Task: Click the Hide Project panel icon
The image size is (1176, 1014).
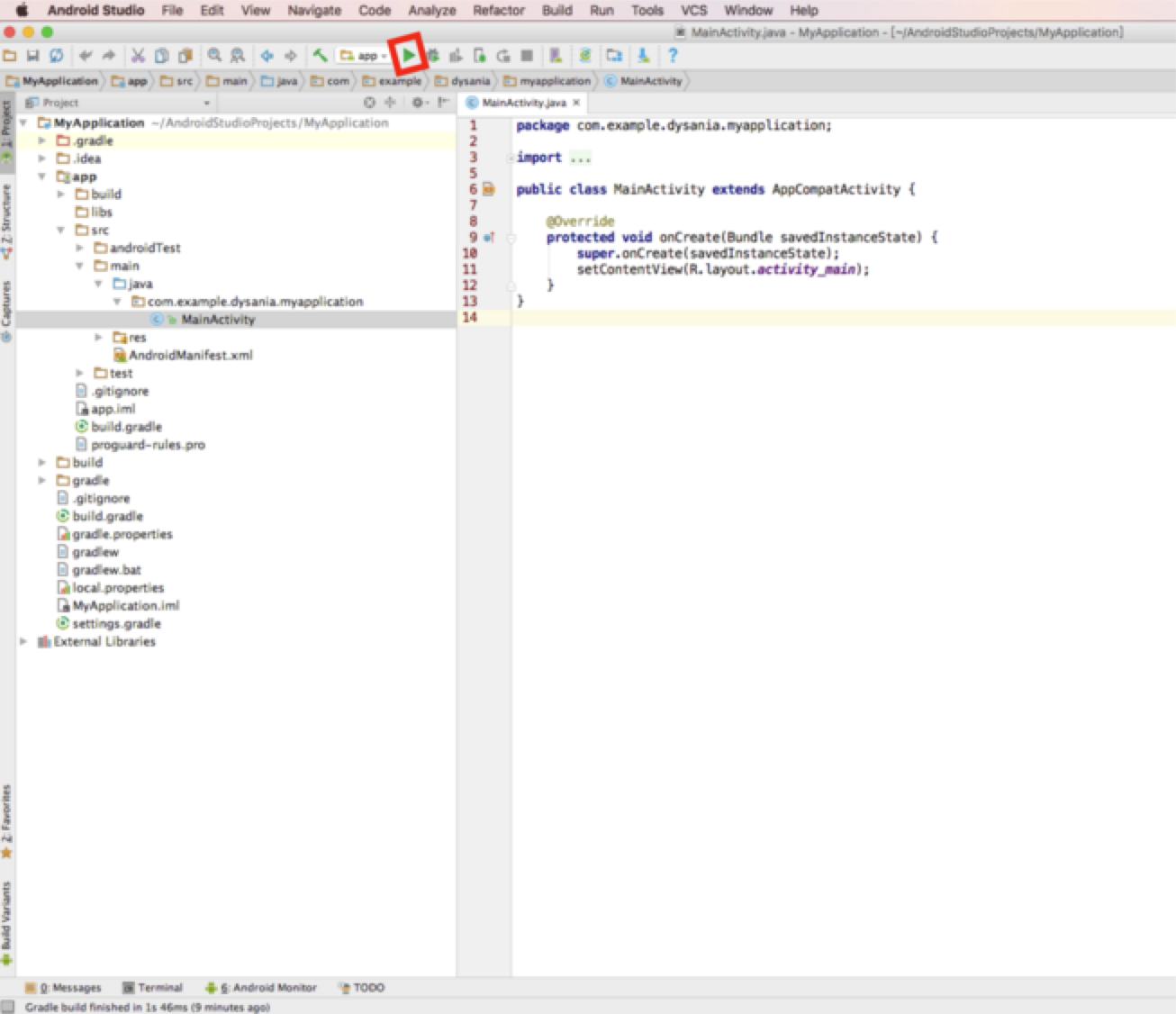Action: coord(443,103)
